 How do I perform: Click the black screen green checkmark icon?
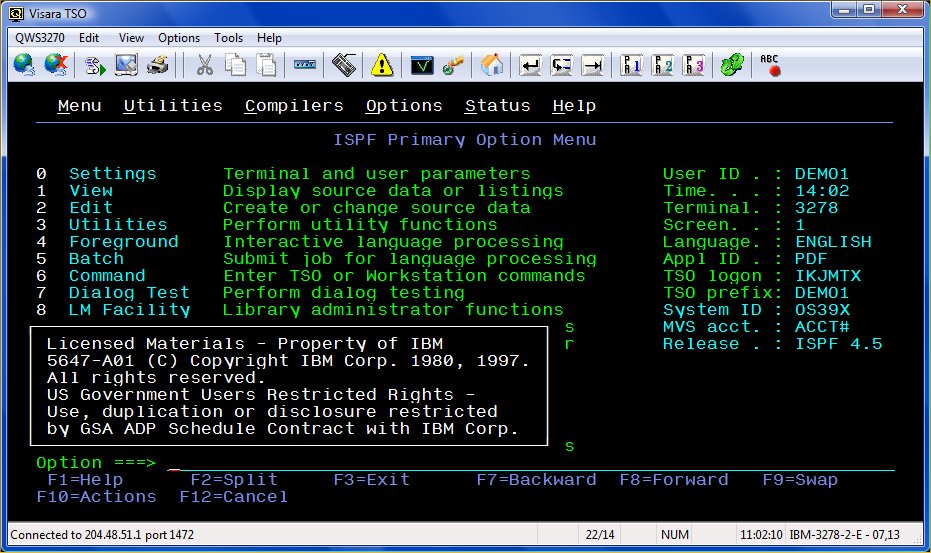click(422, 65)
